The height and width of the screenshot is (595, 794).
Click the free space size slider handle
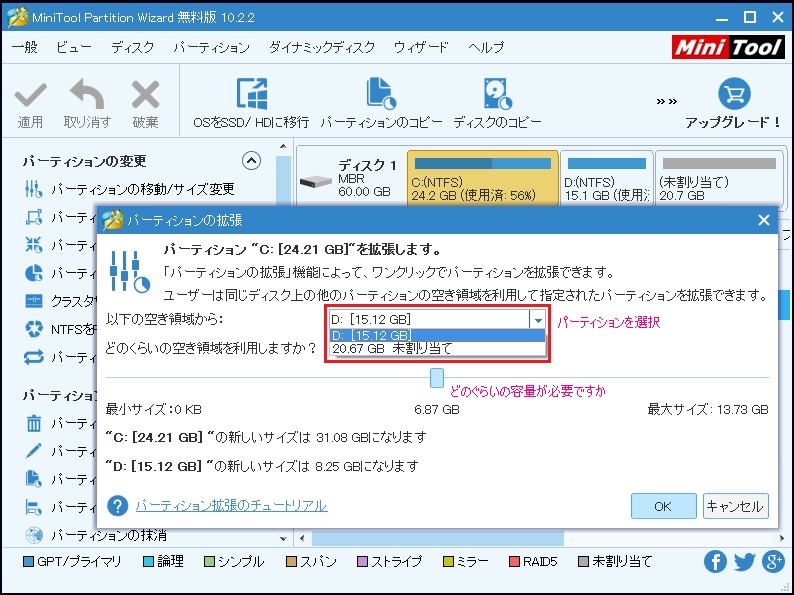click(x=437, y=377)
